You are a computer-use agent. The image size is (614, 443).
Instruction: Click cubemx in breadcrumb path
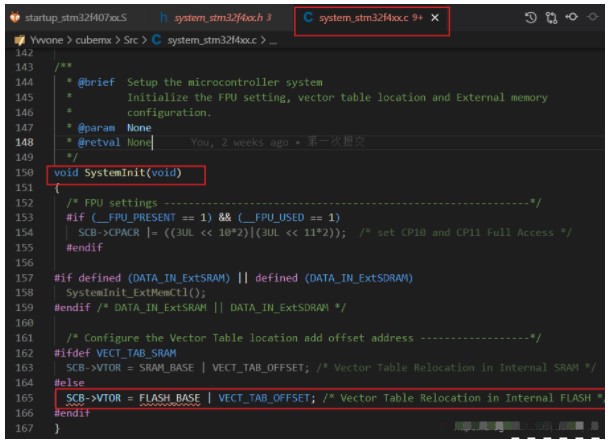93,40
